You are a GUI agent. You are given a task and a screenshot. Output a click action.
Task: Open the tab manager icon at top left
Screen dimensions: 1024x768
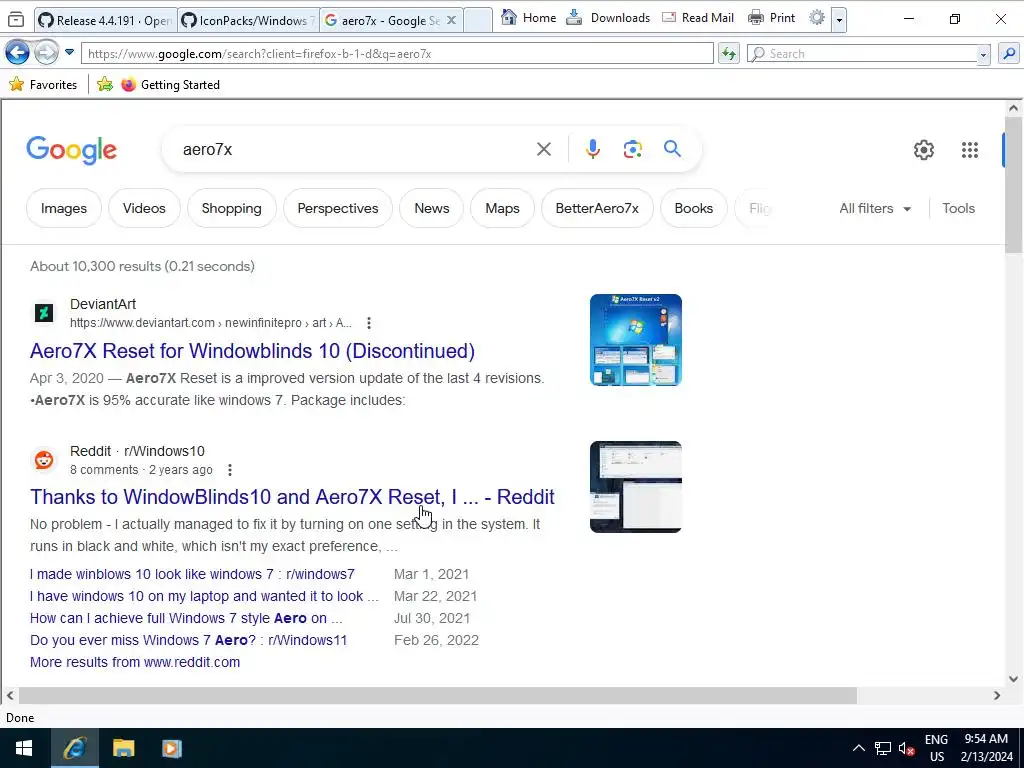pos(16,20)
